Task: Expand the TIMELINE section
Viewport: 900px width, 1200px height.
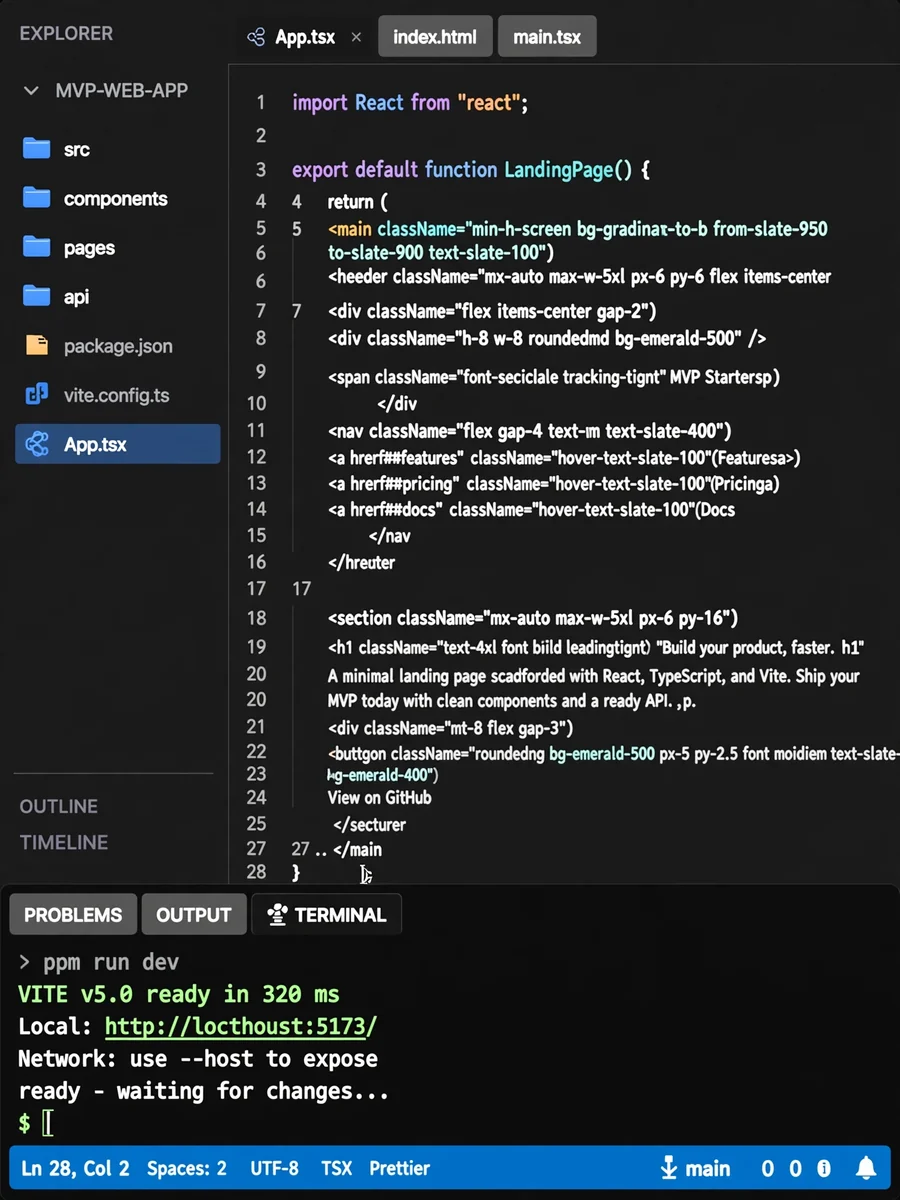Action: point(64,842)
